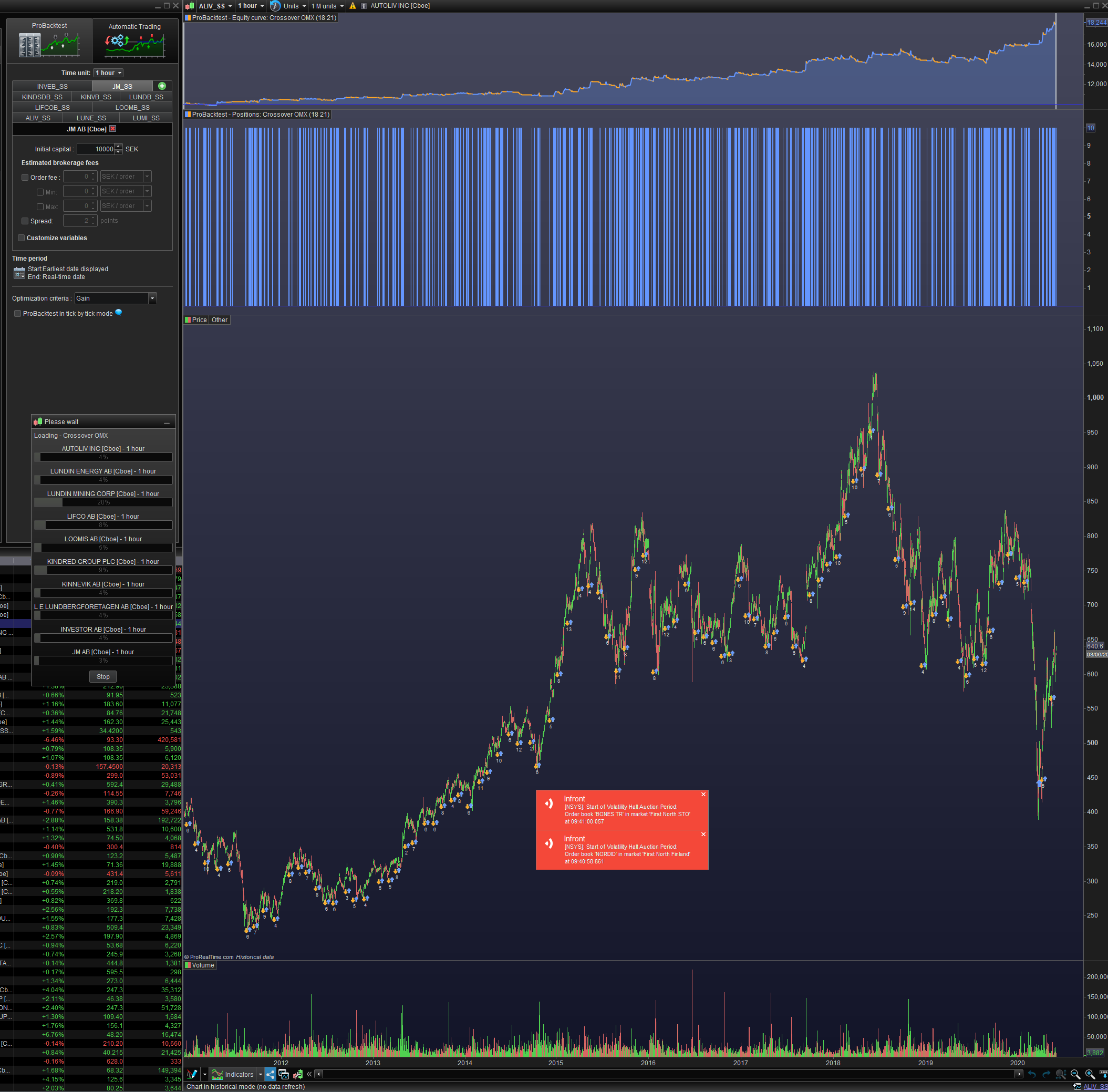The height and width of the screenshot is (1092, 1108).
Task: Remove JM AB with red X icon
Action: coord(113,129)
